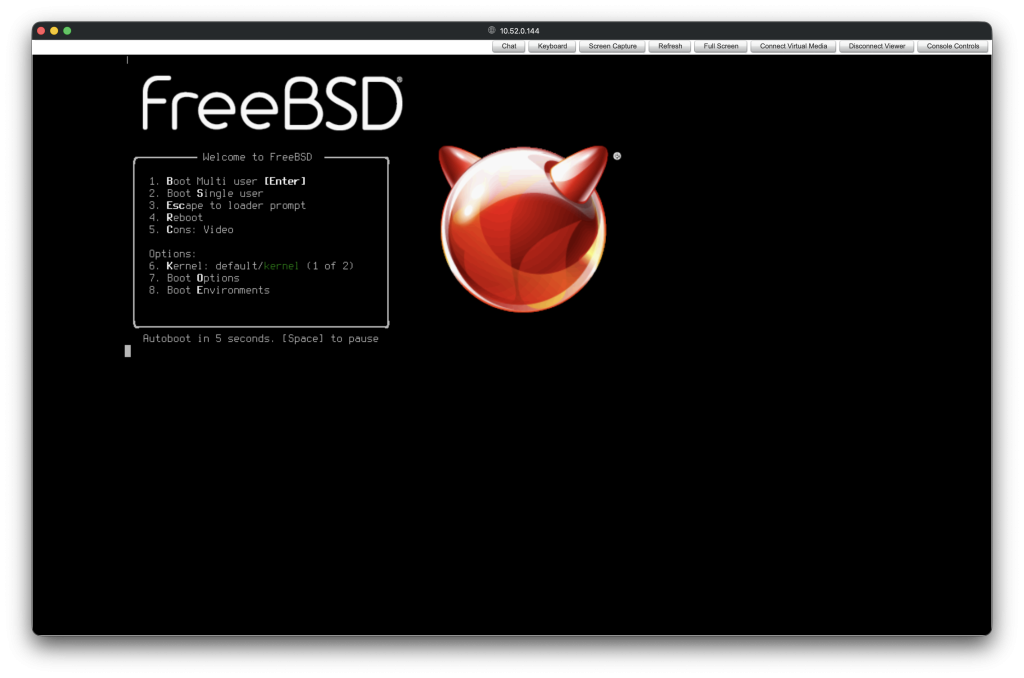Open the Keyboard control in the viewer toolbar
The width and height of the screenshot is (1024, 678).
552,45
